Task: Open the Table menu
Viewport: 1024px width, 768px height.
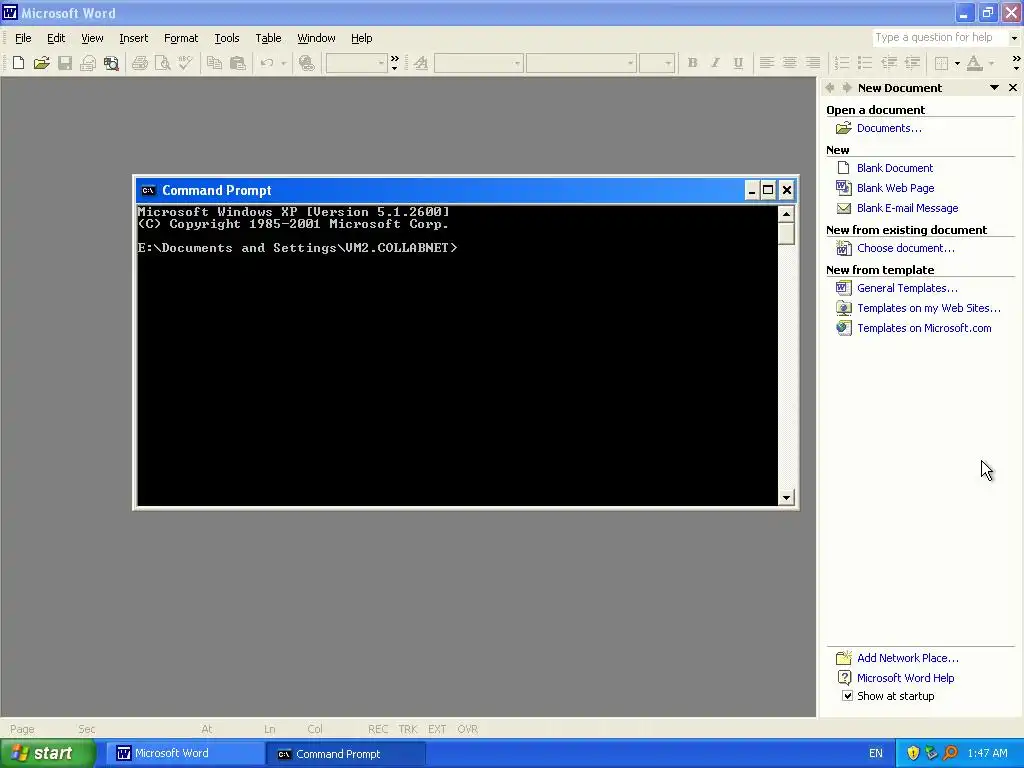Action: 268,38
